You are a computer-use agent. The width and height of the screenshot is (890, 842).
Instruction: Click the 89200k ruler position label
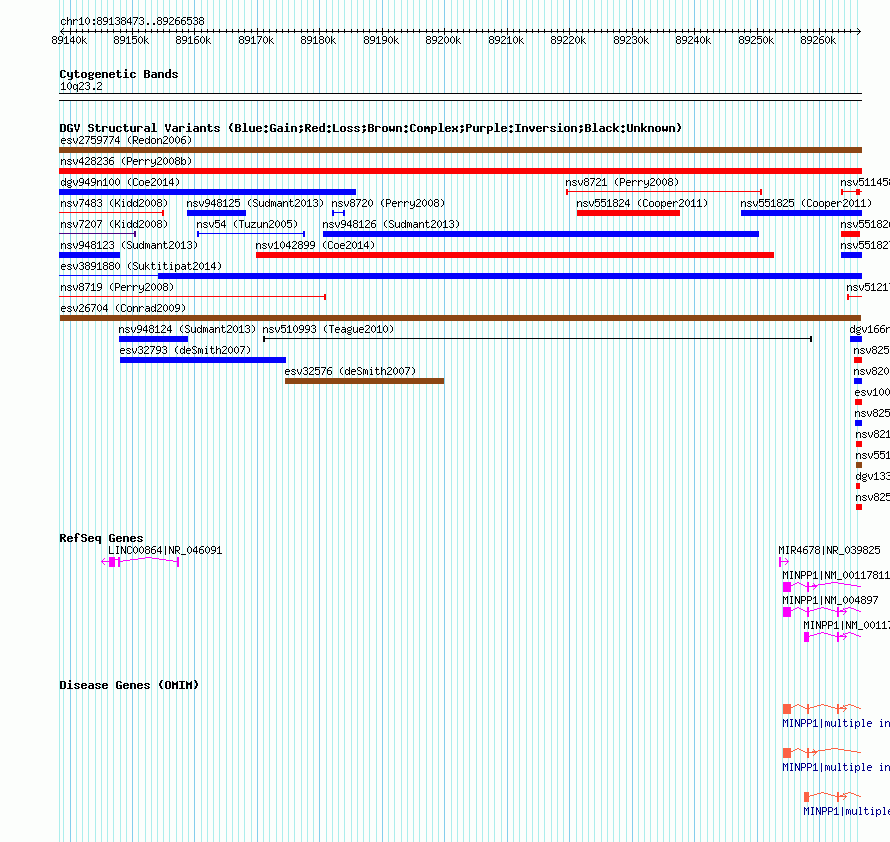(443, 40)
